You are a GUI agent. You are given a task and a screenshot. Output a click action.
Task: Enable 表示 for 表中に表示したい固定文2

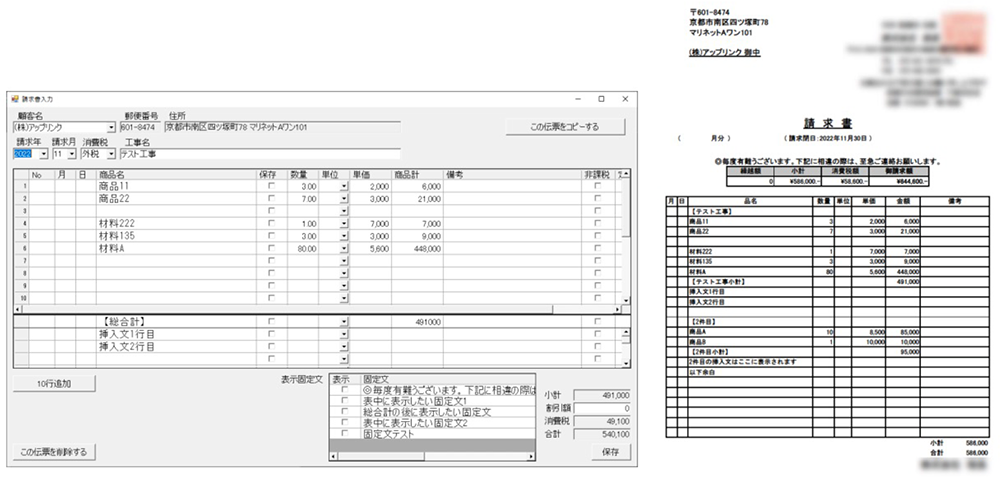(345, 423)
